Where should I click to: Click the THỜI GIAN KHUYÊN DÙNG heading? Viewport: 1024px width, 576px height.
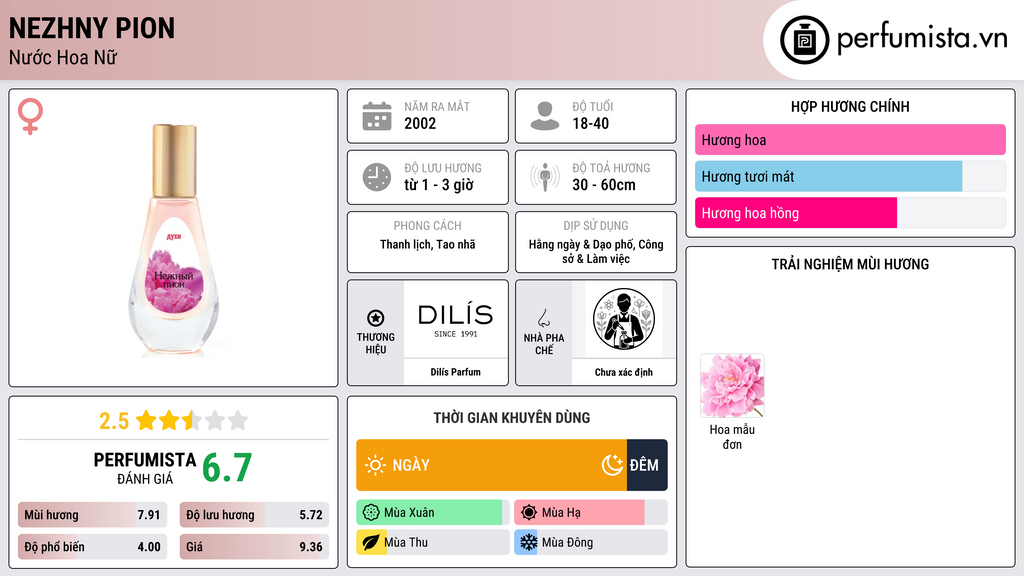512,418
